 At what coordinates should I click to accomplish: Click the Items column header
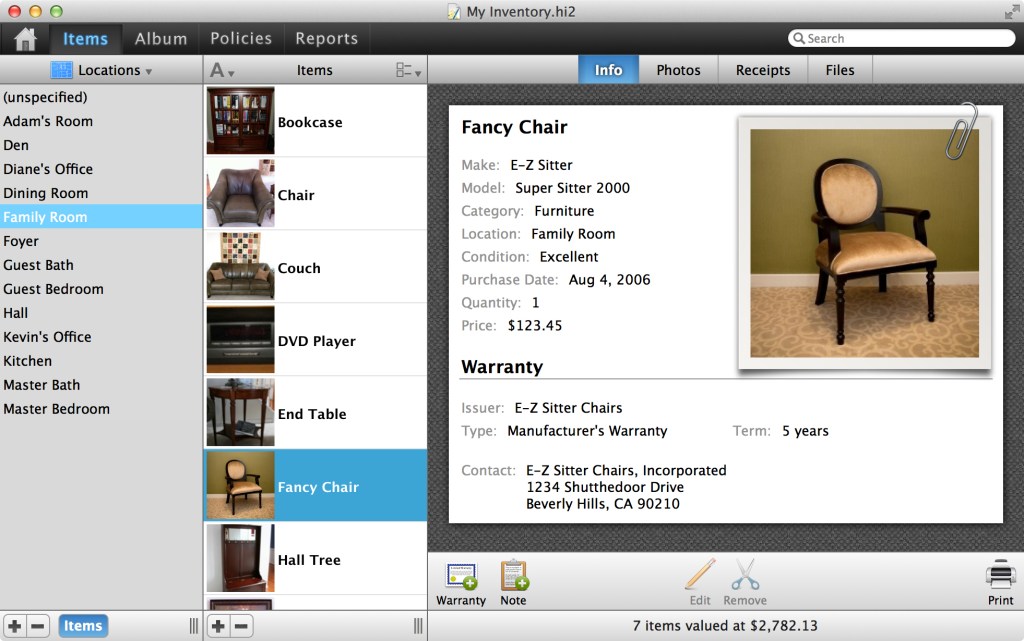point(315,70)
